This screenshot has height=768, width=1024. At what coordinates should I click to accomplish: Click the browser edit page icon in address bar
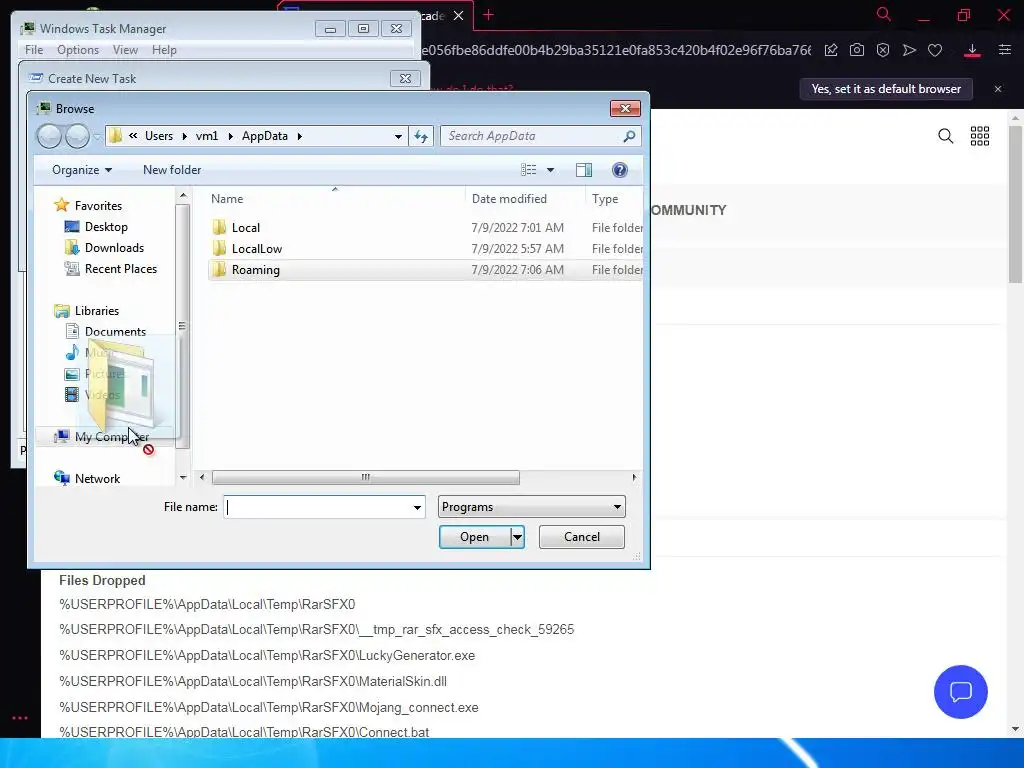[x=831, y=50]
